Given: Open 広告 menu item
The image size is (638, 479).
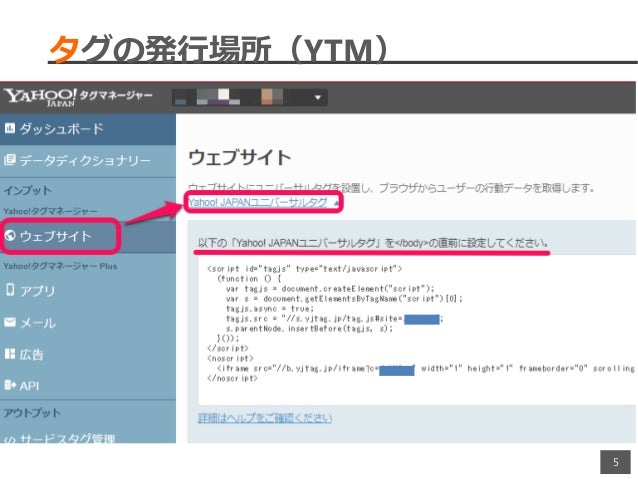Looking at the screenshot, I should (88, 354).
